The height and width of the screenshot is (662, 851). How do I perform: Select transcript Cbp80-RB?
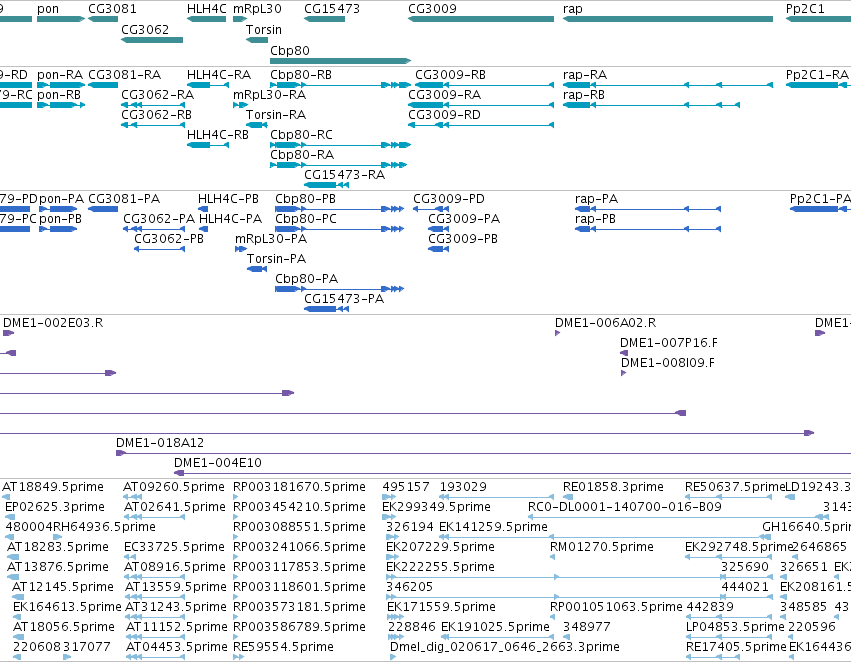click(301, 75)
